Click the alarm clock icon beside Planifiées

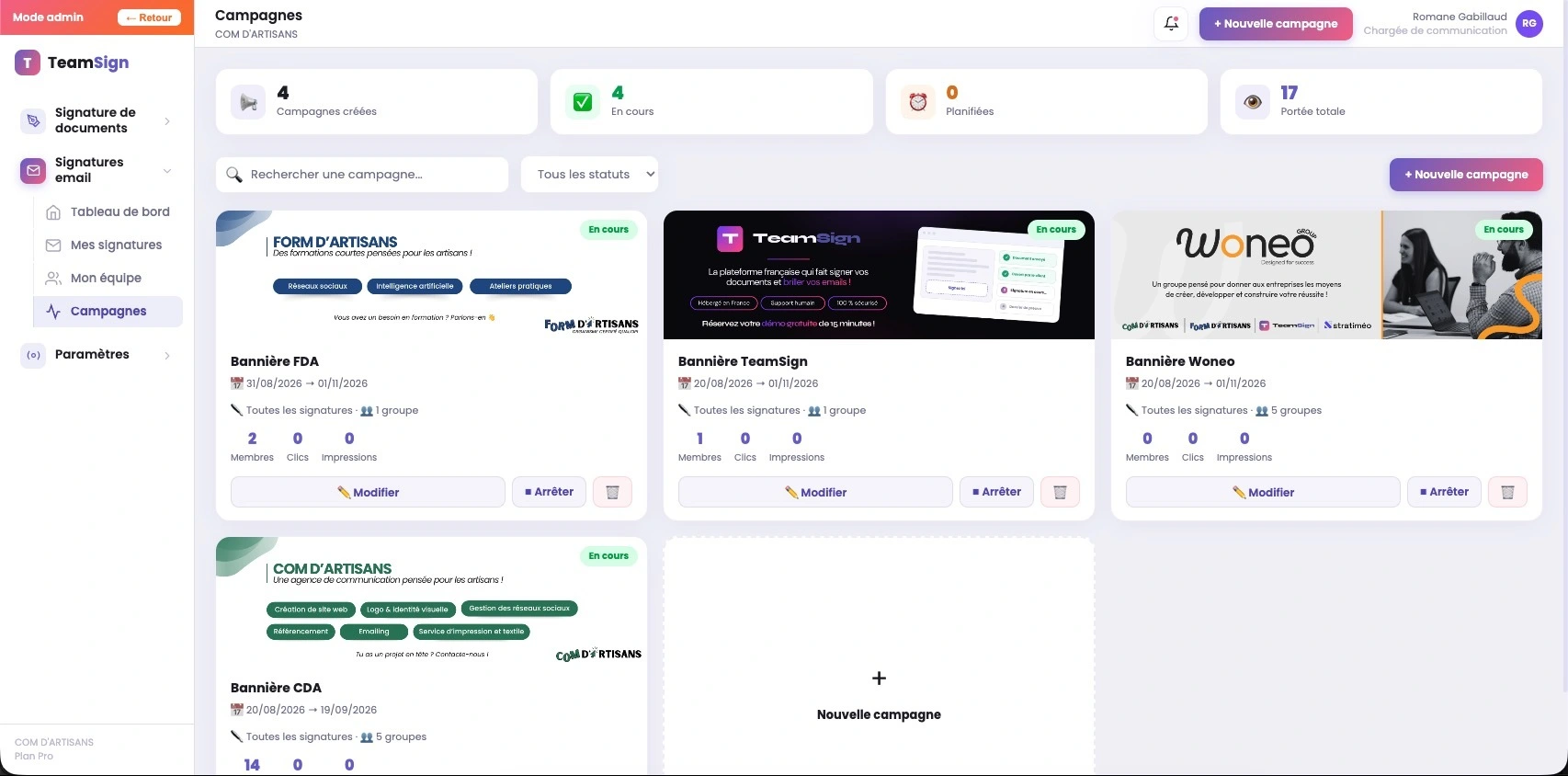click(917, 102)
